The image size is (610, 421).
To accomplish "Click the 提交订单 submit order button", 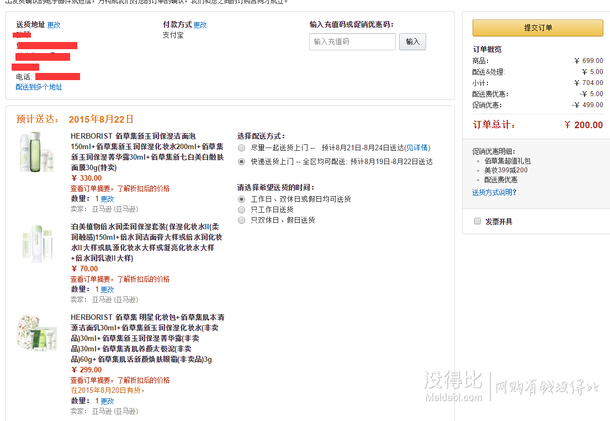I will pos(538,28).
